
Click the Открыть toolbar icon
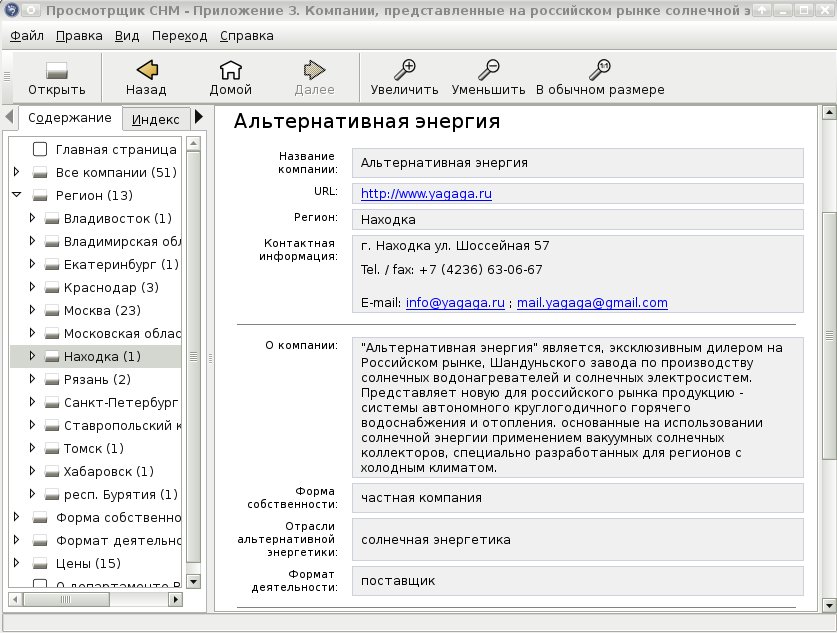point(57,78)
